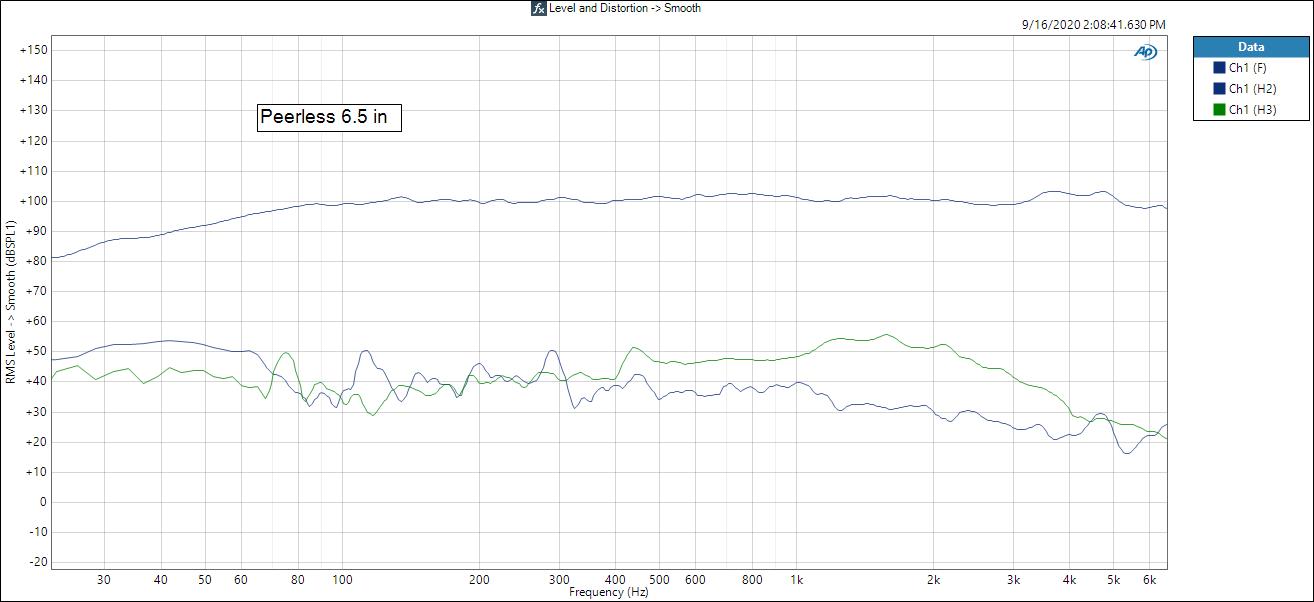Click the +100 y-axis tick label
The width and height of the screenshot is (1314, 602).
tap(33, 201)
